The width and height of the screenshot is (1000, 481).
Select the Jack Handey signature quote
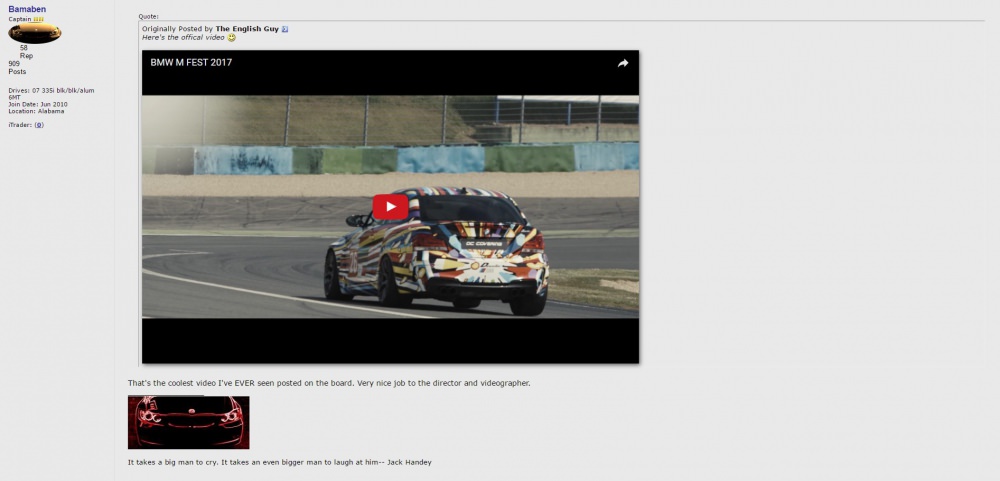(279, 462)
